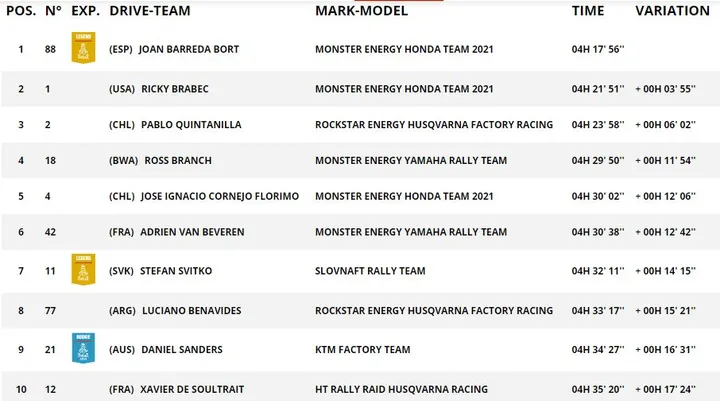Click KTM Factory Team entry
Image resolution: width=720 pixels, height=401 pixels.
(362, 350)
